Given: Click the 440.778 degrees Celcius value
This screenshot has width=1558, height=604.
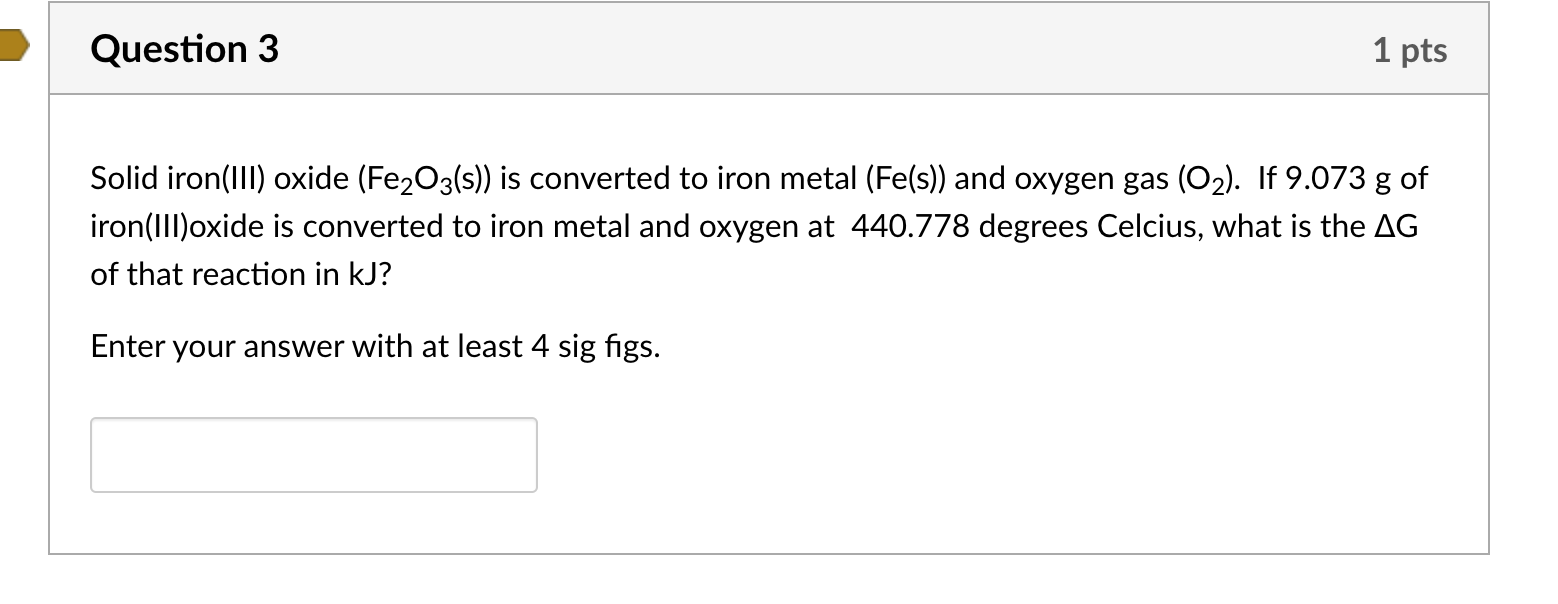Looking at the screenshot, I should tap(1018, 226).
